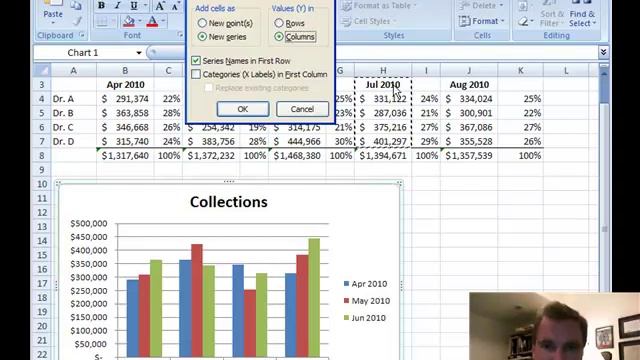Click the Collections chart title

point(229,202)
